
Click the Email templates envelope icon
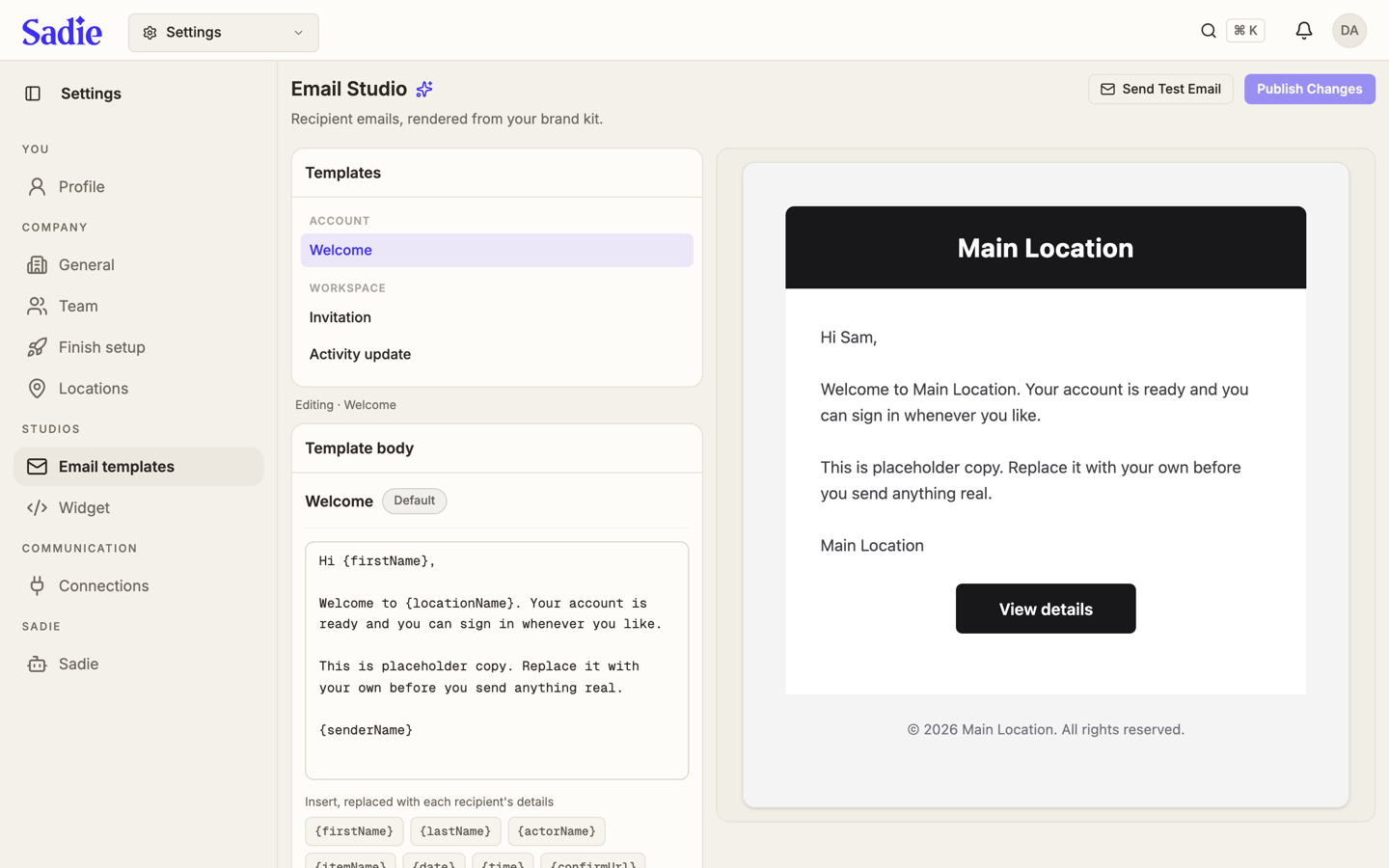(37, 467)
